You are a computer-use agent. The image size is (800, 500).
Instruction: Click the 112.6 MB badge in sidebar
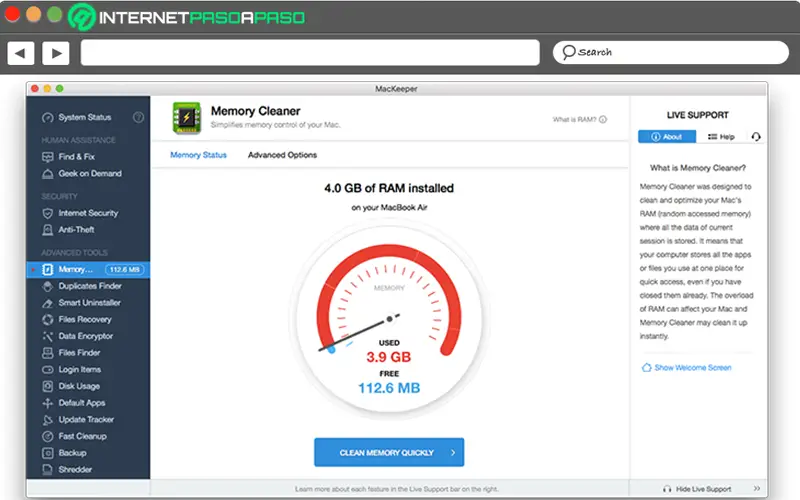coord(124,269)
